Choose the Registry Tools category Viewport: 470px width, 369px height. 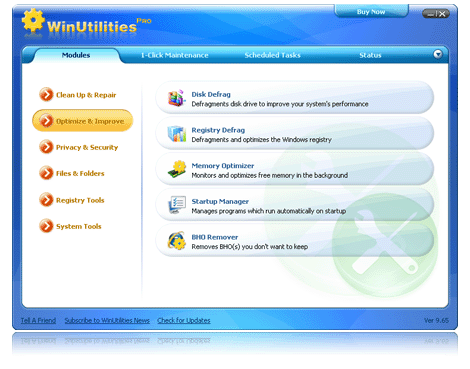pos(80,200)
